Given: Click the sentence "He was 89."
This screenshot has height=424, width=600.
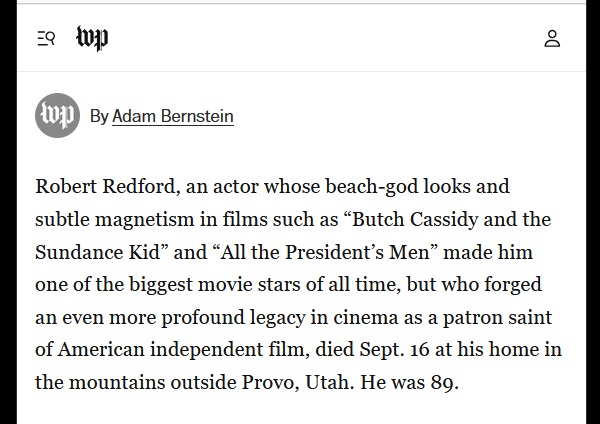Looking at the screenshot, I should point(407,383).
